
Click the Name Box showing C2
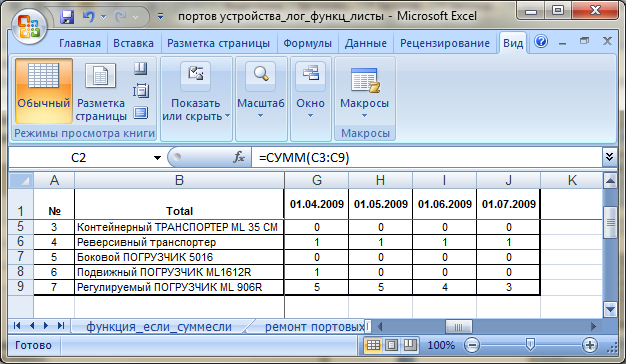click(79, 158)
